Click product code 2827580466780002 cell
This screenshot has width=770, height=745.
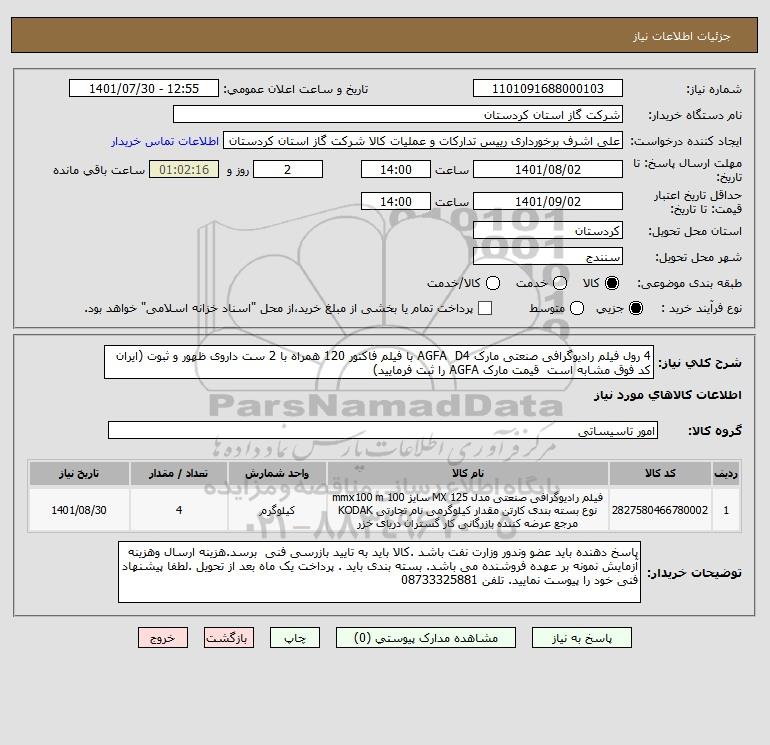660,510
